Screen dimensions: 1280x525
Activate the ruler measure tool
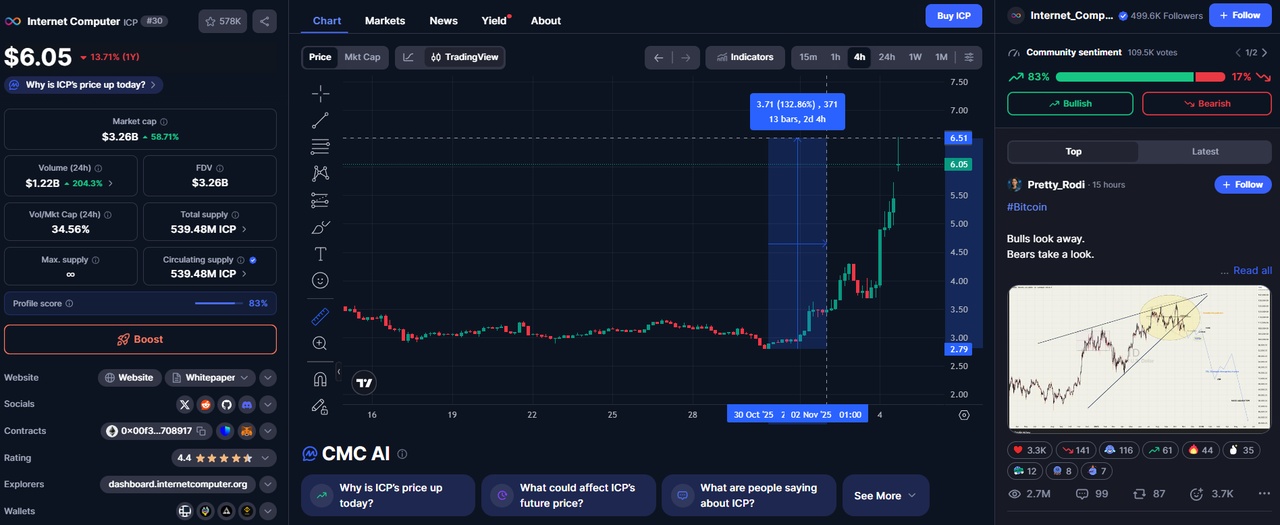[320, 317]
